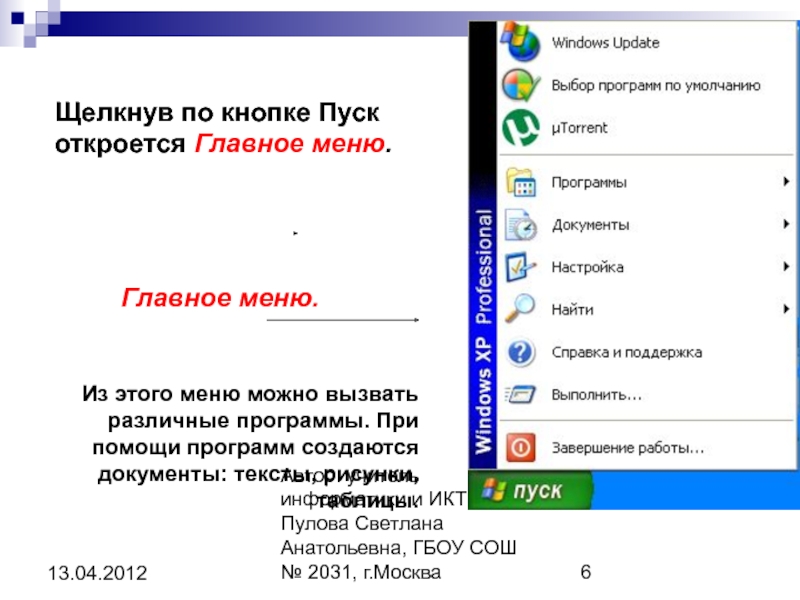The height and width of the screenshot is (600, 800).
Task: Click the Настройка menu label
Action: tap(587, 267)
